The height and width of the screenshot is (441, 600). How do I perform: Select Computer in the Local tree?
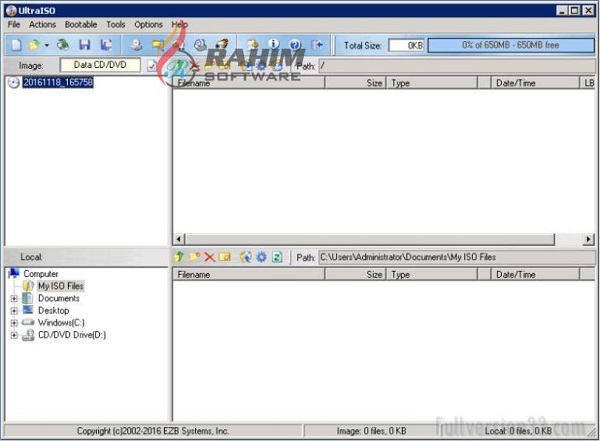pyautogui.click(x=41, y=274)
